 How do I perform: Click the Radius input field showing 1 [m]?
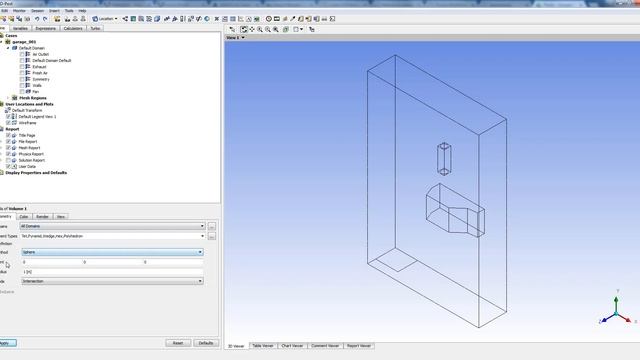click(x=112, y=272)
